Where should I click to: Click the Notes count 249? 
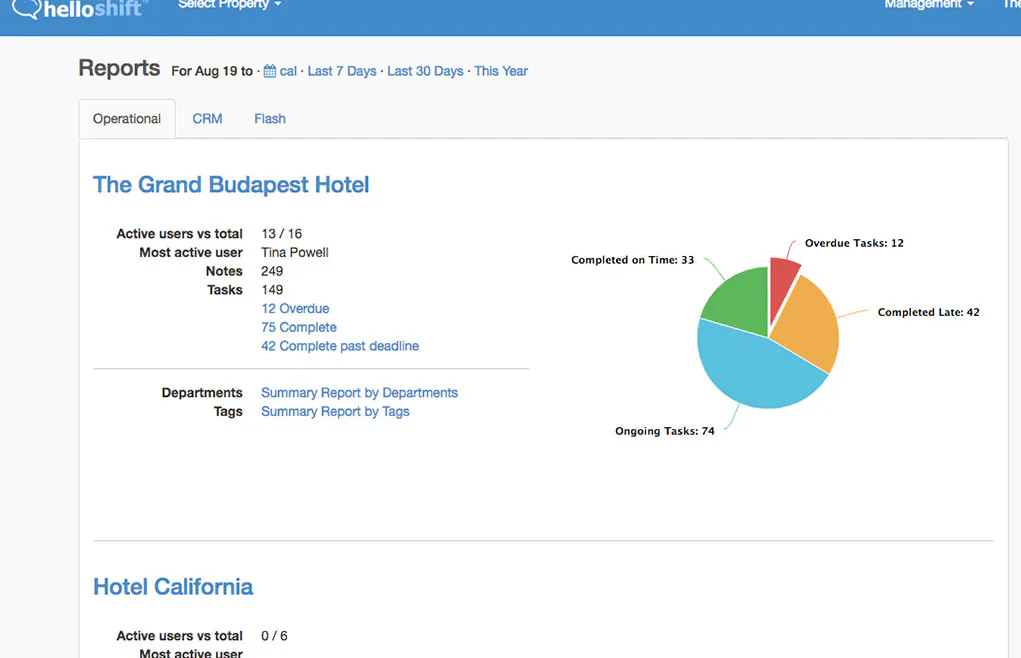pyautogui.click(x=272, y=271)
